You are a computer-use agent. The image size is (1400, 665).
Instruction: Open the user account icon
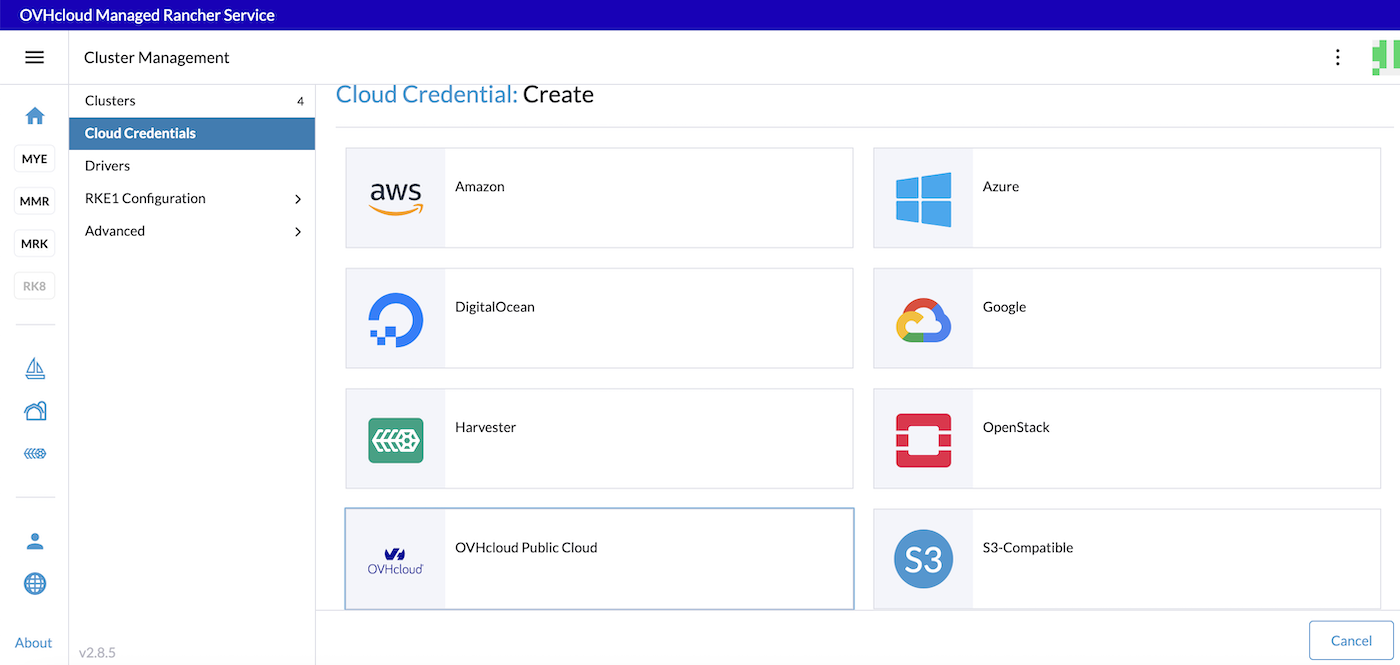tap(34, 540)
